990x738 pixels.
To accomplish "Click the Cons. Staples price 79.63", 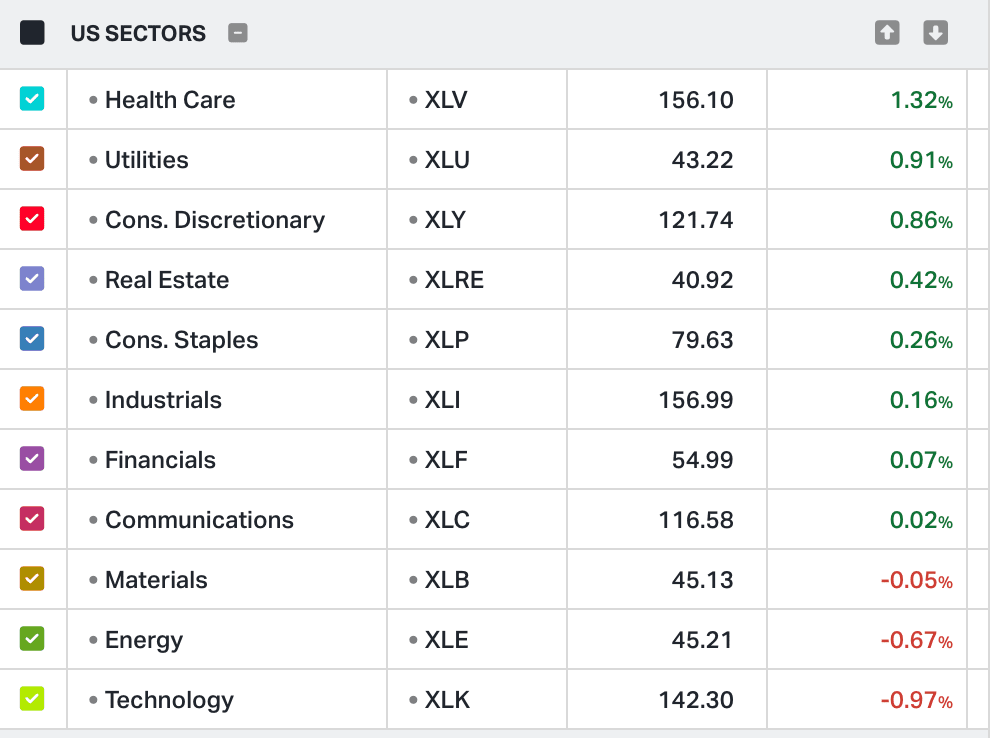I will point(703,340).
